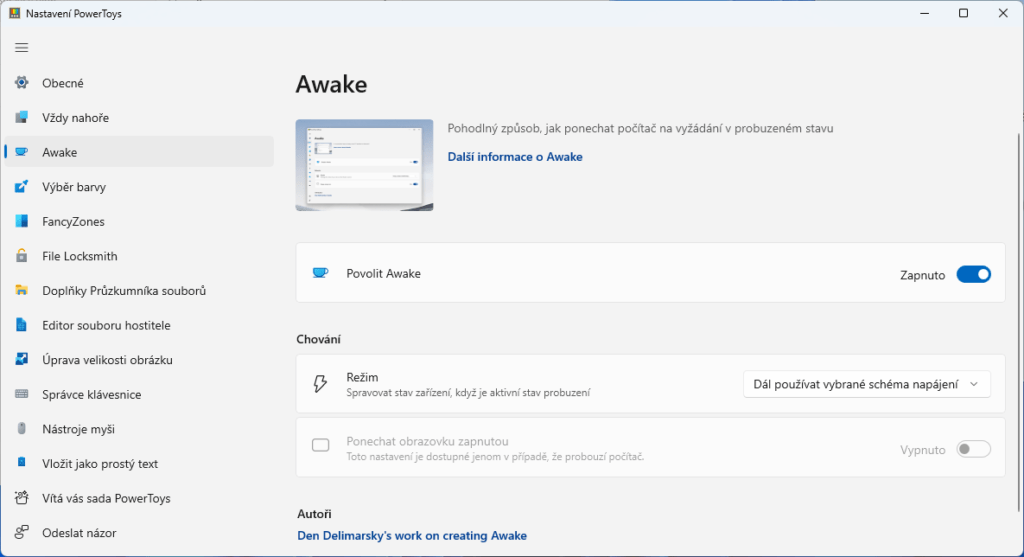Open the Nástroje myši mouse icon

(x=22, y=428)
